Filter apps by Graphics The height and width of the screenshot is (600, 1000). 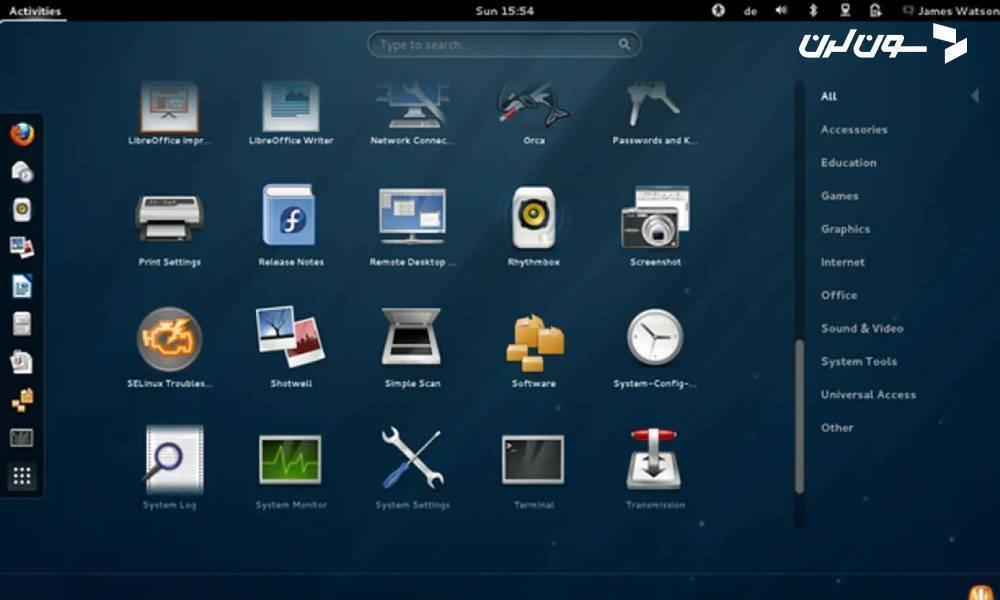pyautogui.click(x=845, y=229)
